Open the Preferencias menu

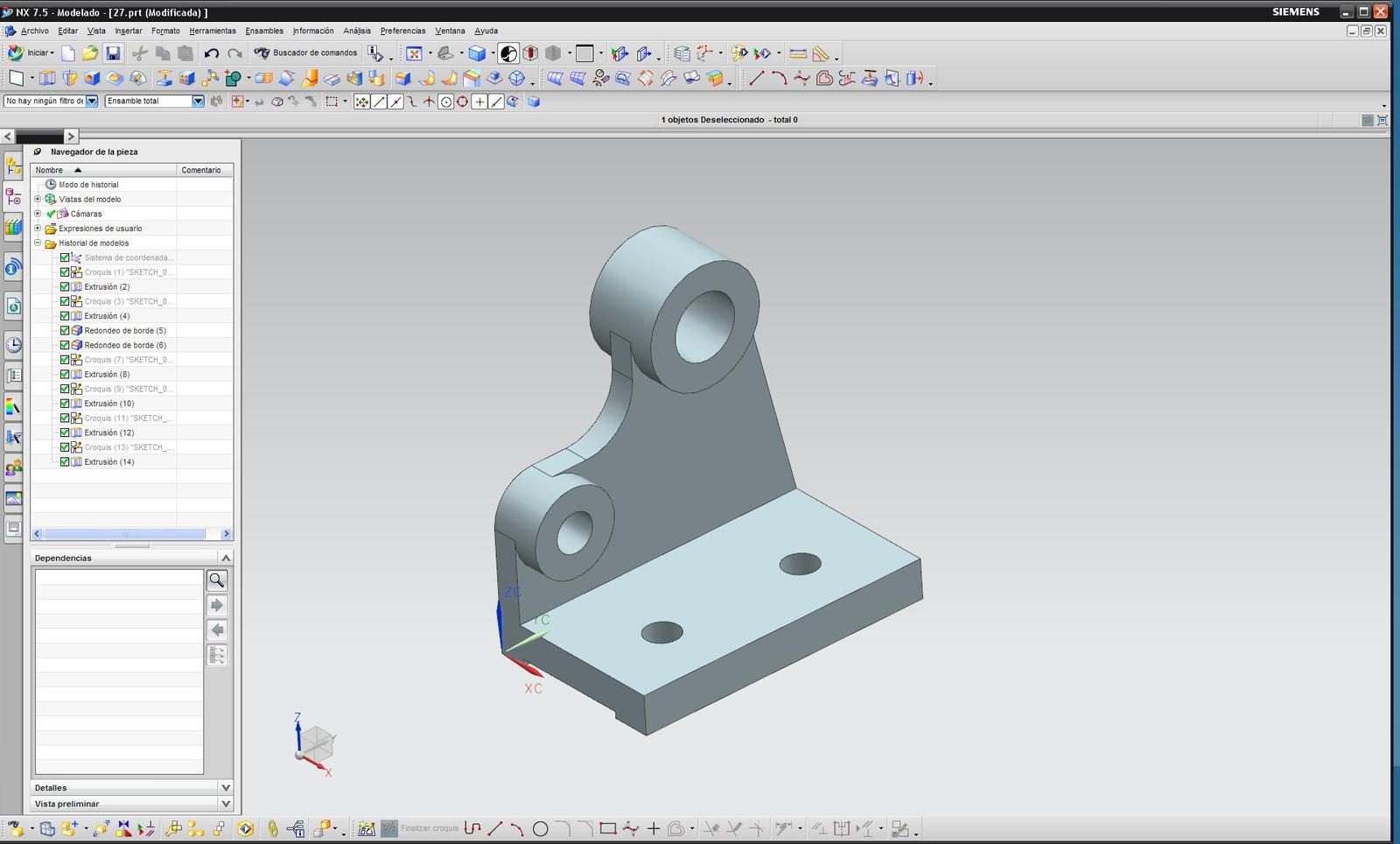click(402, 31)
